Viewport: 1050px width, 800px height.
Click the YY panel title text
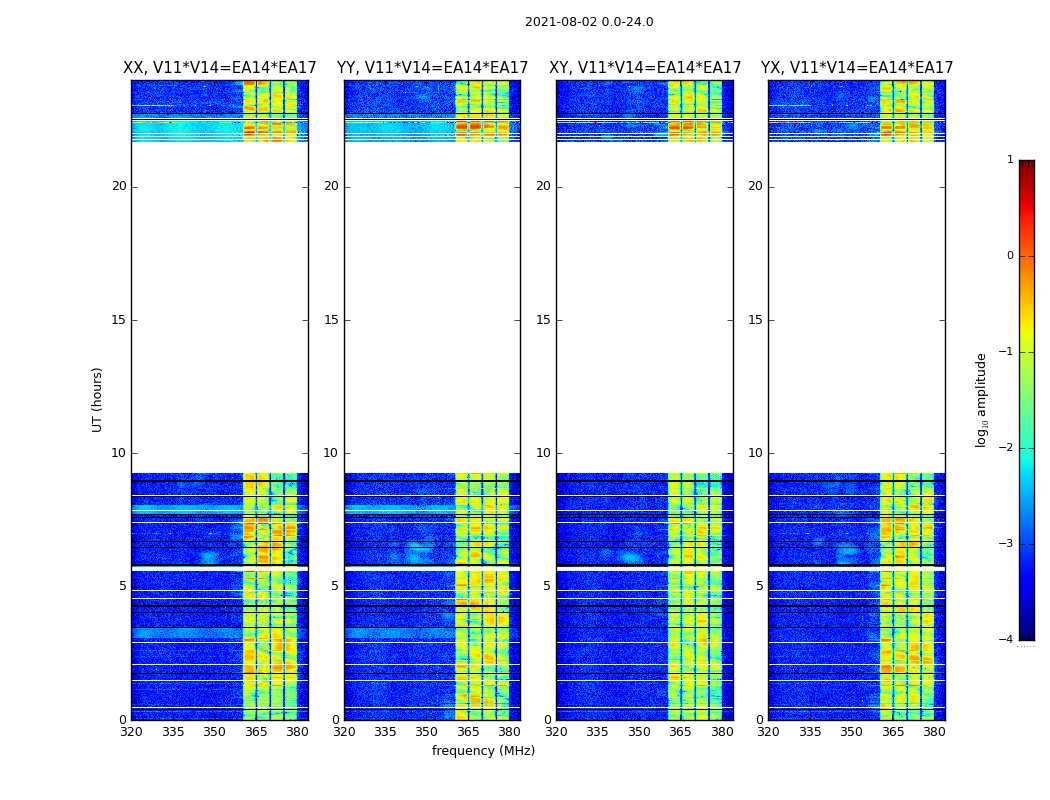pos(432,68)
